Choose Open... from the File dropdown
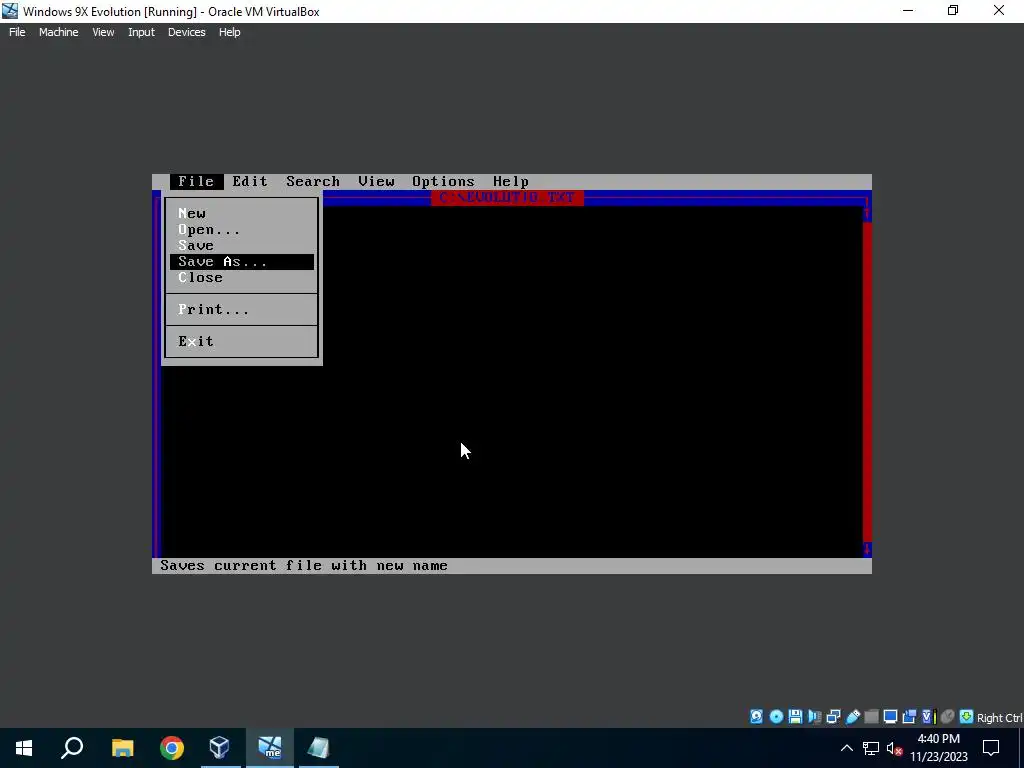Viewport: 1024px width, 768px height. click(x=242, y=229)
